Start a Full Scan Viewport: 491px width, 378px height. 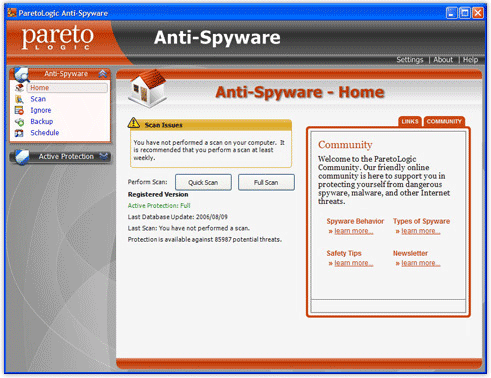[266, 182]
